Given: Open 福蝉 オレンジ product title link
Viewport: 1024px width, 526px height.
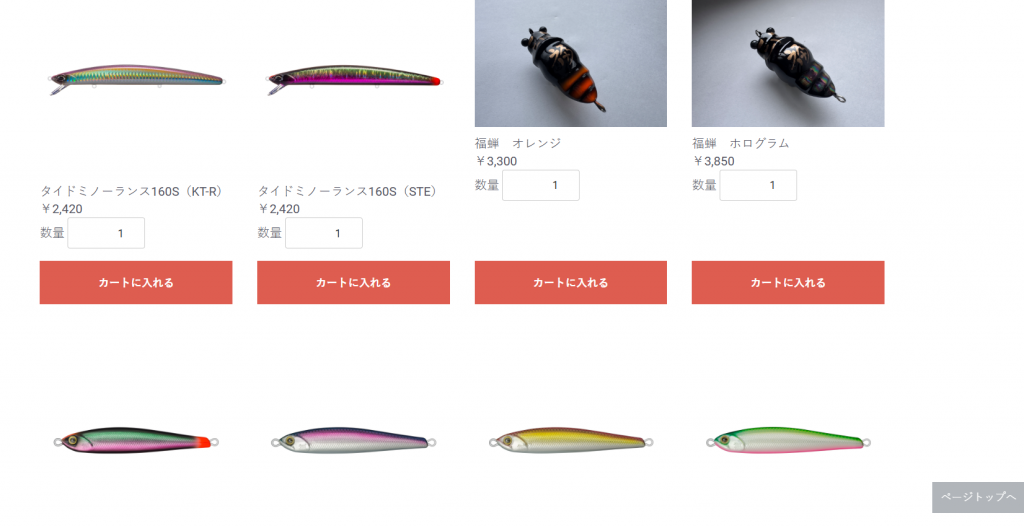Looking at the screenshot, I should (518, 143).
